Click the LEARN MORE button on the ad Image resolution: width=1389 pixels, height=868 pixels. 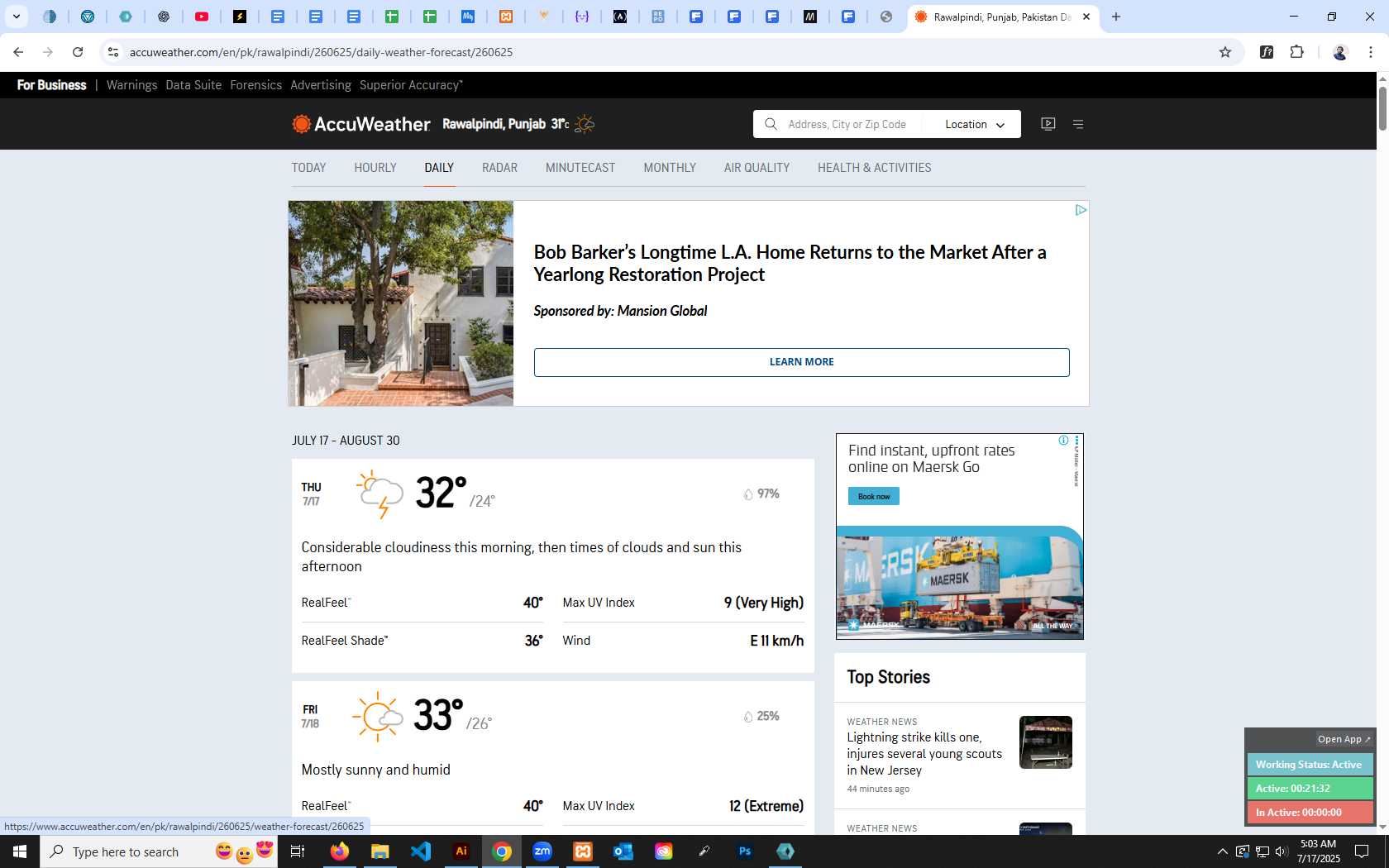801,362
